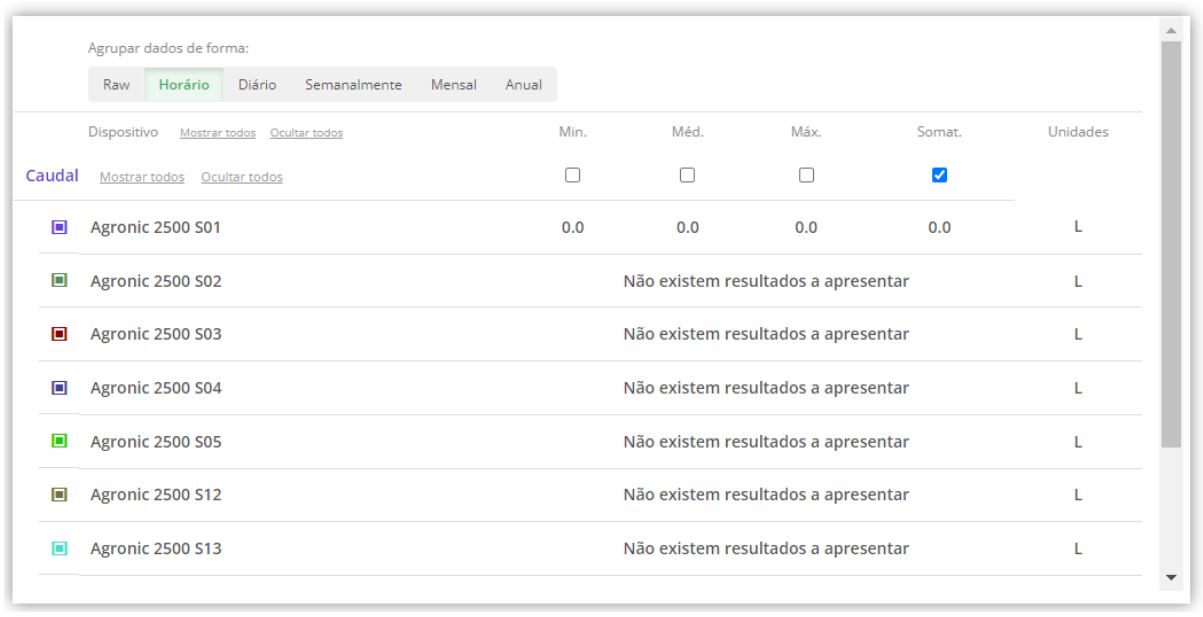Click Mostrar todos next to Dispositivo
Image resolution: width=1203 pixels, height=617 pixels.
(218, 133)
